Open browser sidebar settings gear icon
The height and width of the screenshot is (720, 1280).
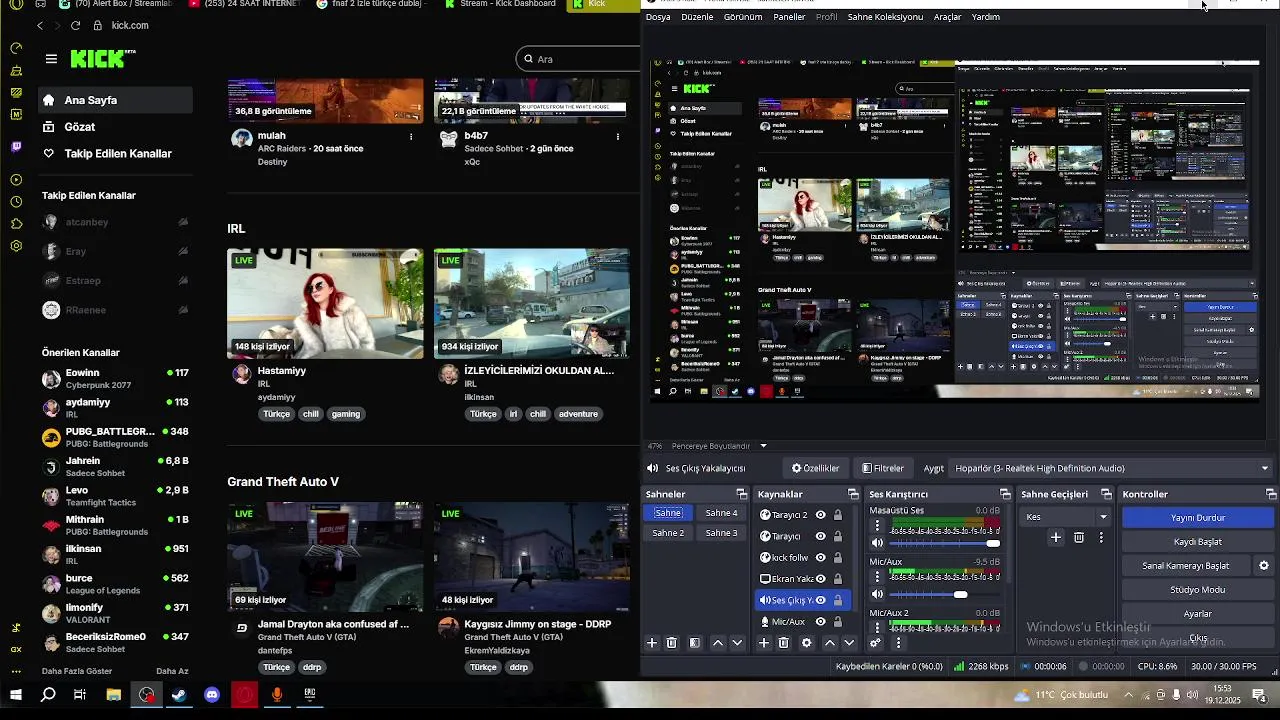[x=16, y=246]
